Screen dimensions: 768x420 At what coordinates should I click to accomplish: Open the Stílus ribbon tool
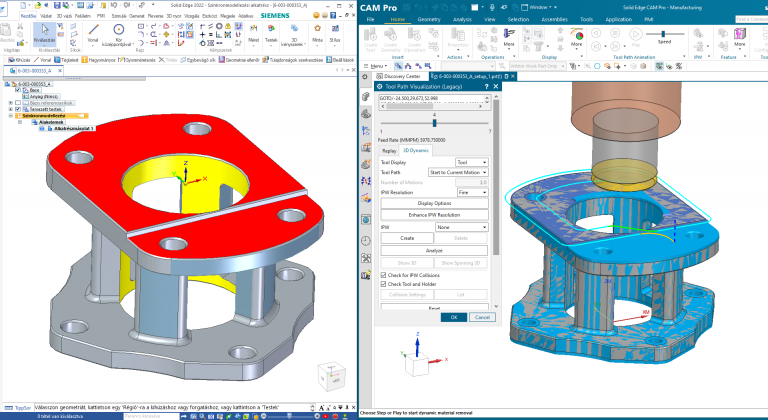[335, 33]
